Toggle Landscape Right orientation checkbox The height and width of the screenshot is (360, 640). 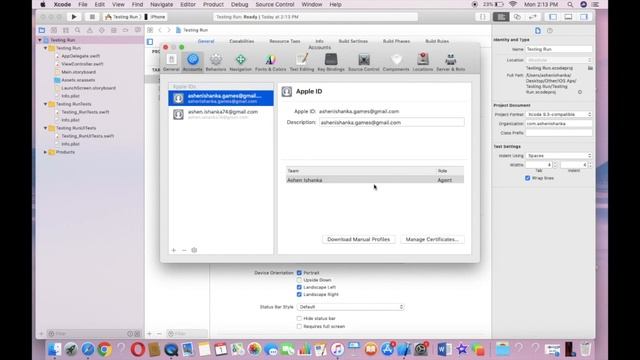[x=299, y=294]
